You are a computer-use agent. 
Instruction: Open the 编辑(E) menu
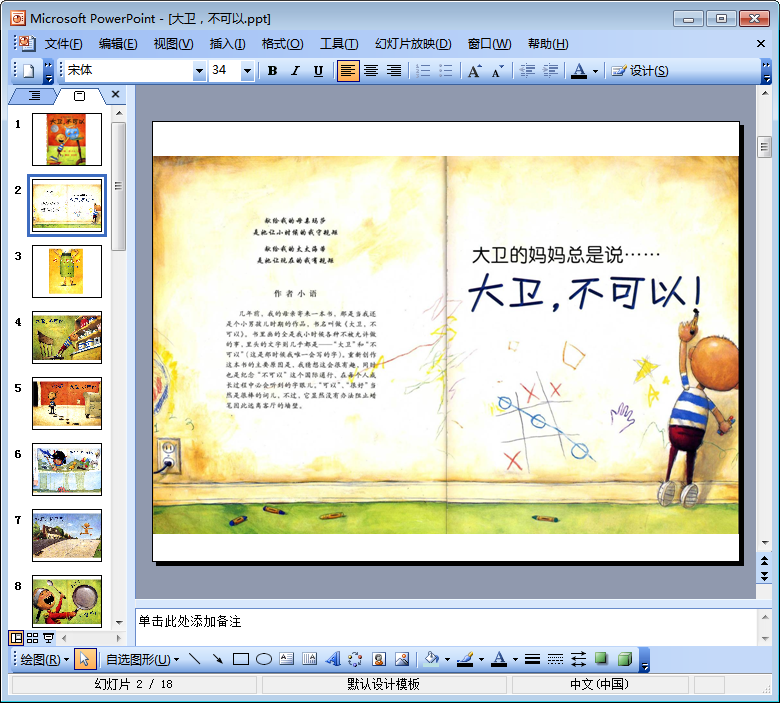pyautogui.click(x=118, y=44)
